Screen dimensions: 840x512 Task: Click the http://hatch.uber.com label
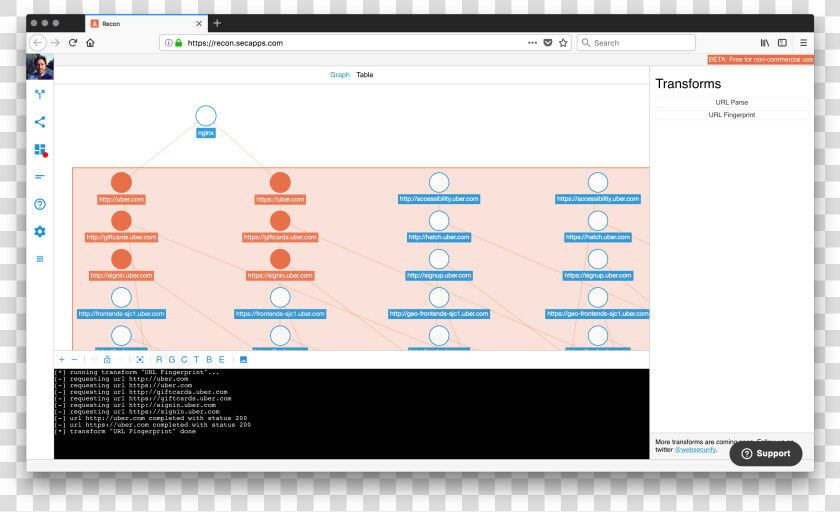[x=439, y=237]
